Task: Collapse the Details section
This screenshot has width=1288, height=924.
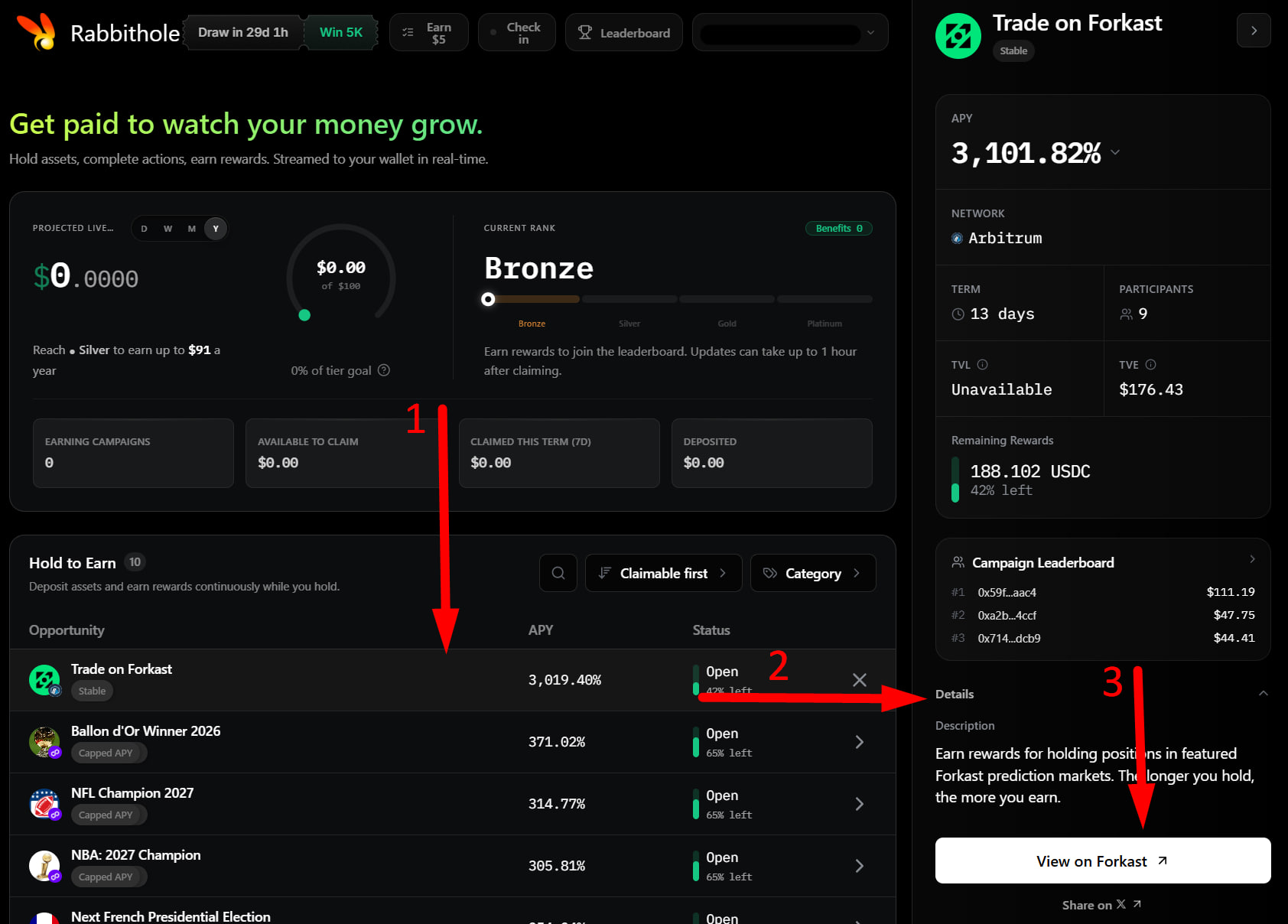Action: (x=1264, y=694)
